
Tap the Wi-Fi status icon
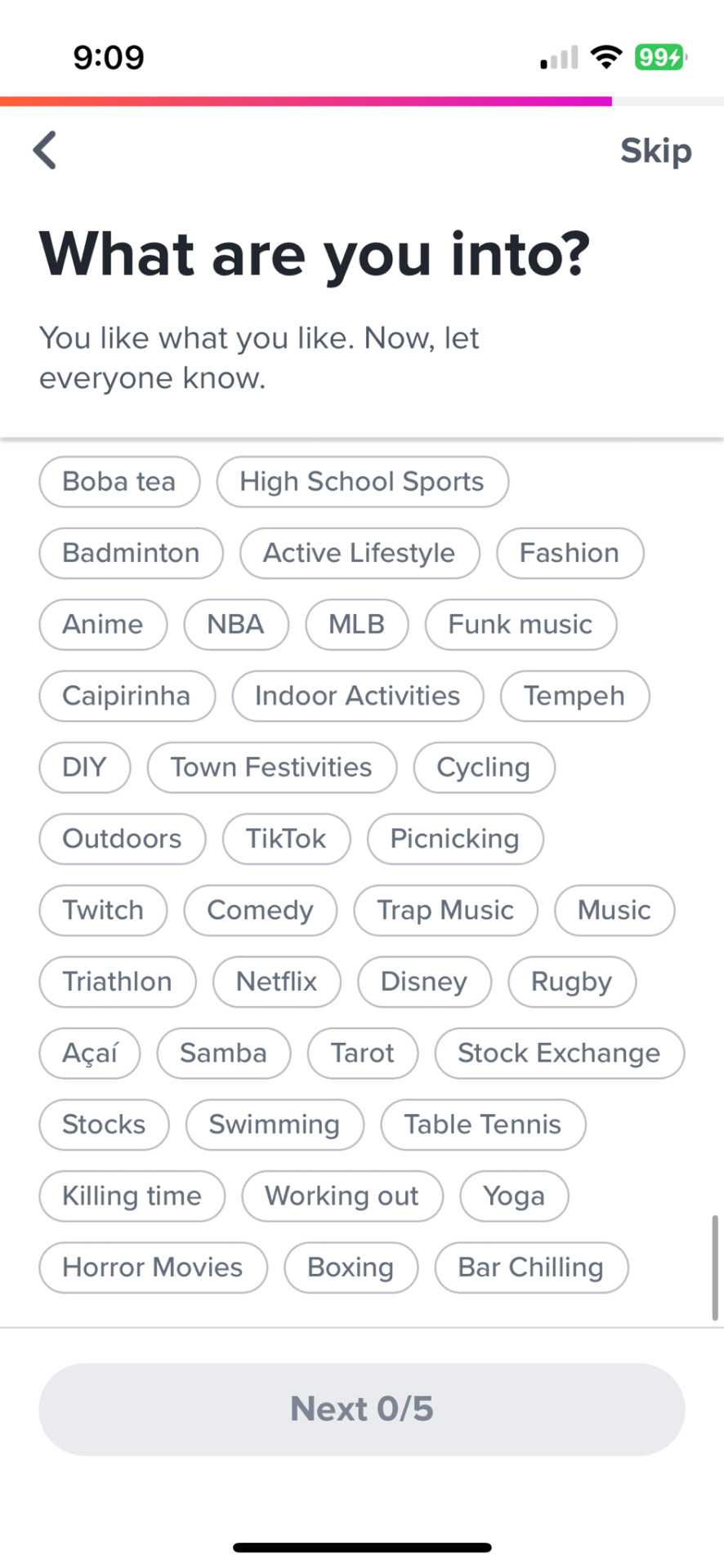pyautogui.click(x=606, y=57)
